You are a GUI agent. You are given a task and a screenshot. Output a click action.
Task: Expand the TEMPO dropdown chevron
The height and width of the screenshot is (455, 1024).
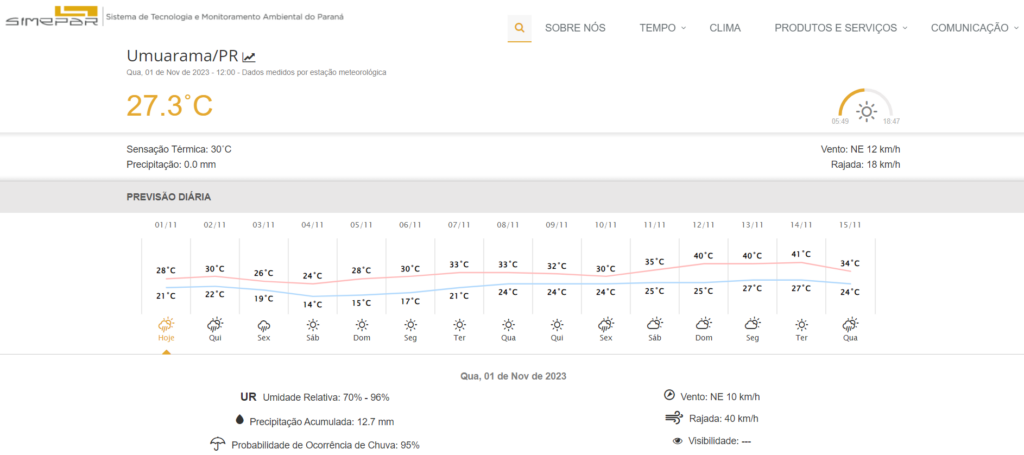(x=683, y=28)
